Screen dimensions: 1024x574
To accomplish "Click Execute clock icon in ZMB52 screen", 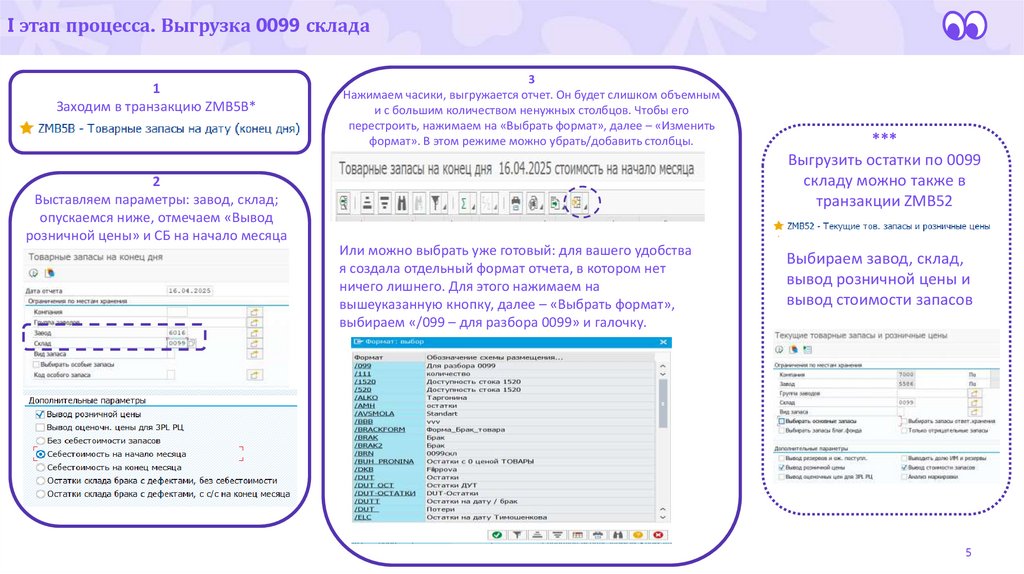I will tap(779, 349).
